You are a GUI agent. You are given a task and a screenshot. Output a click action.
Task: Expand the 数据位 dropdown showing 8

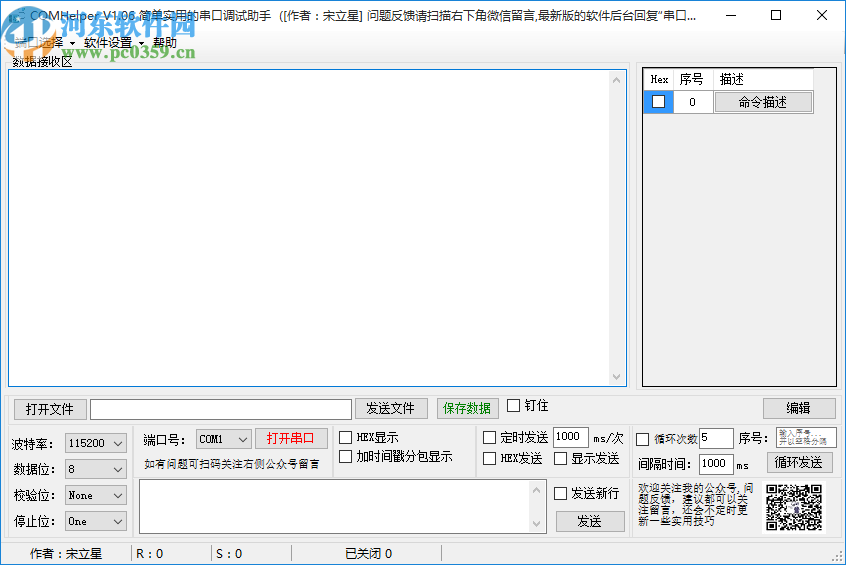click(95, 469)
